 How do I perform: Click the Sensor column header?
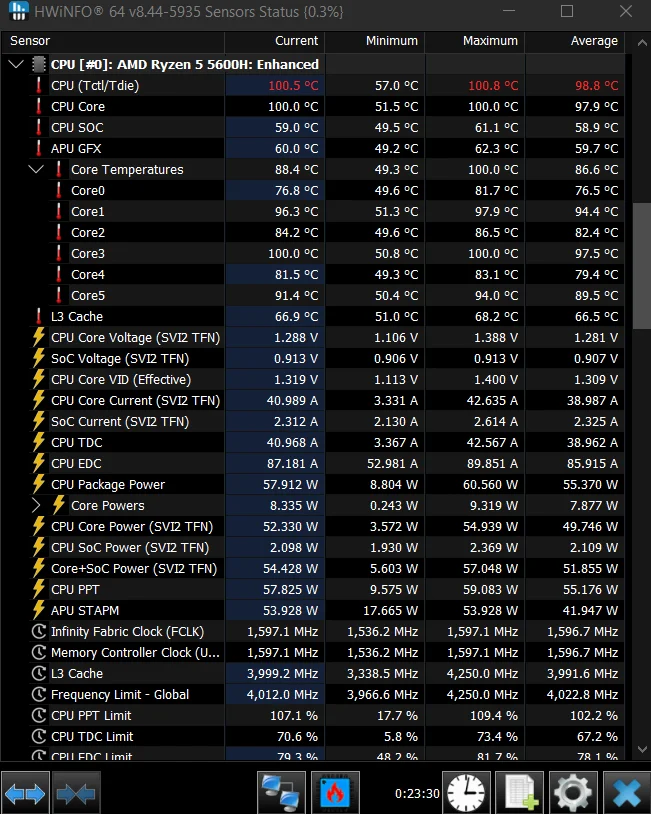click(30, 41)
